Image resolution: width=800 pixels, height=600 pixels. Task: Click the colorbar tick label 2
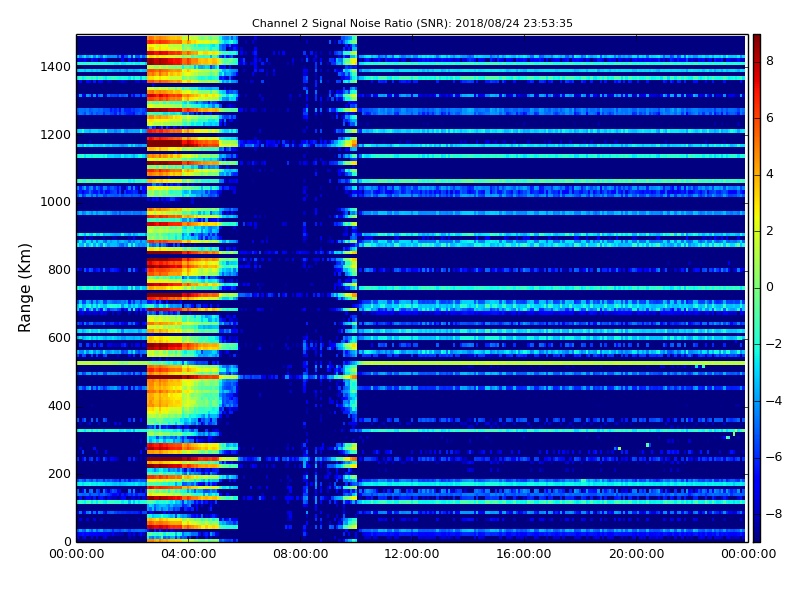pos(770,231)
